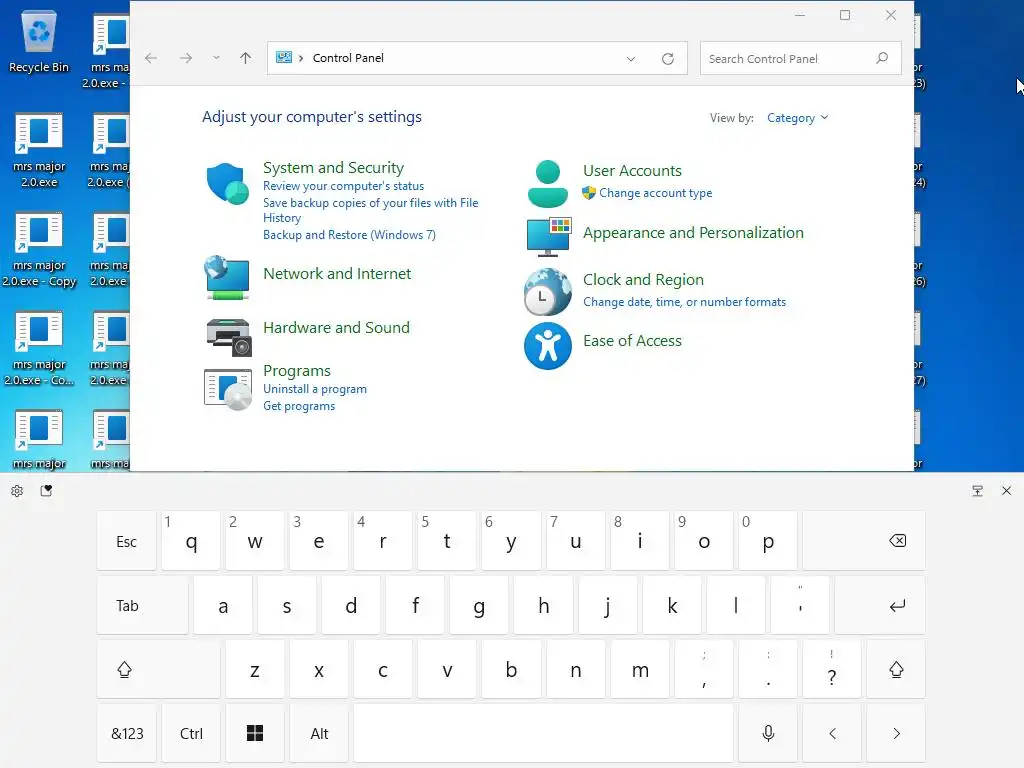Screen dimensions: 1024x768
Task: Click Uninstall a program
Action: (315, 389)
